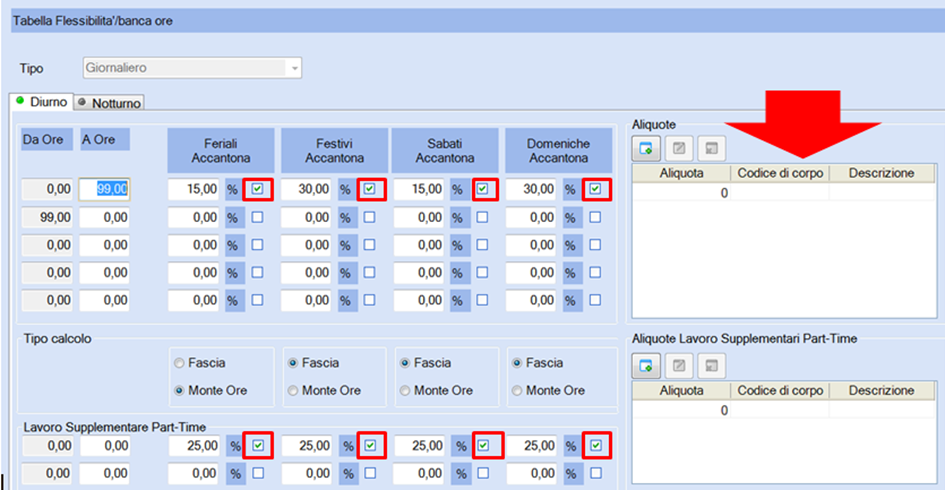
Task: Select Monte Ore calculation for Domeniche
Action: [x=548, y=391]
